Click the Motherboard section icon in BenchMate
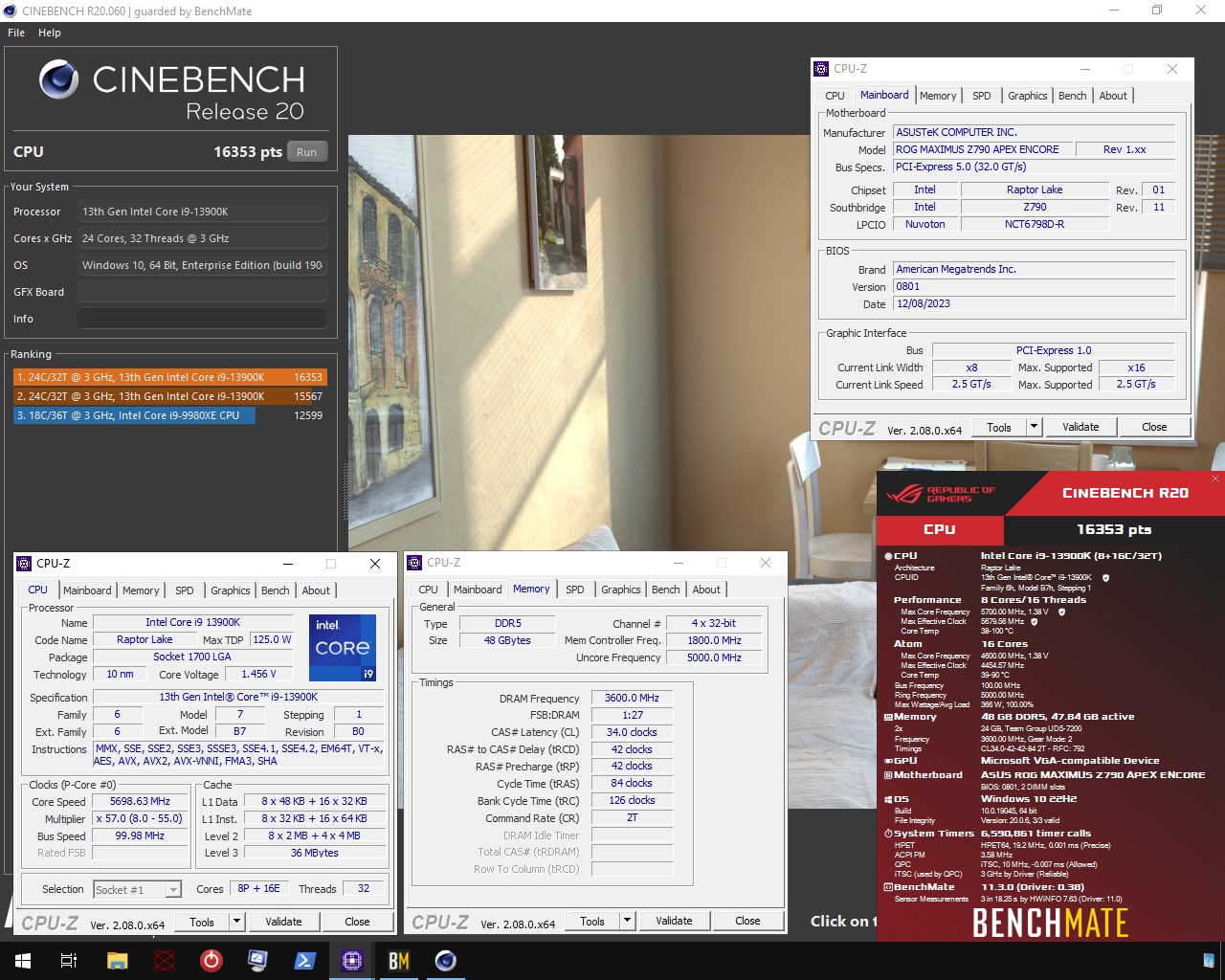The height and width of the screenshot is (980, 1225). coord(888,775)
